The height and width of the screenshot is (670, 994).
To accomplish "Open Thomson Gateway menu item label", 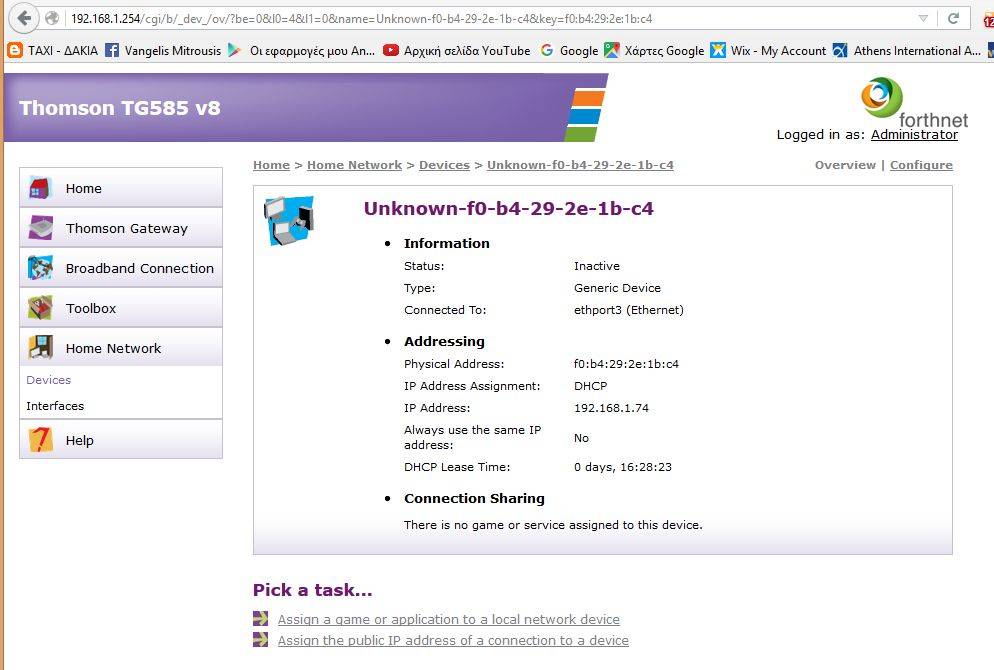I will (127, 228).
